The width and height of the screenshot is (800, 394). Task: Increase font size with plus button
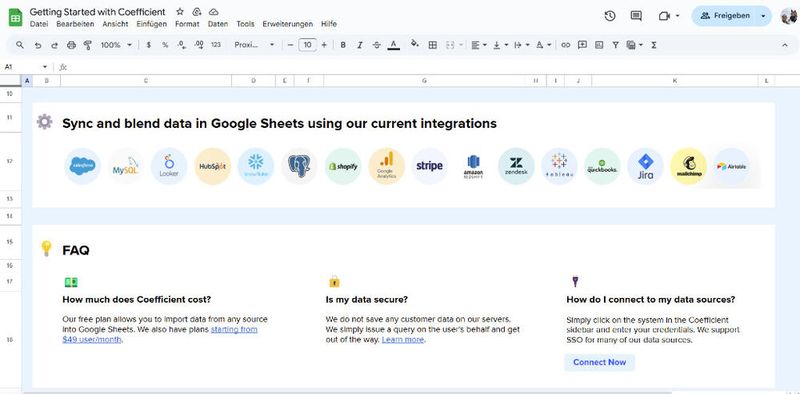point(324,45)
